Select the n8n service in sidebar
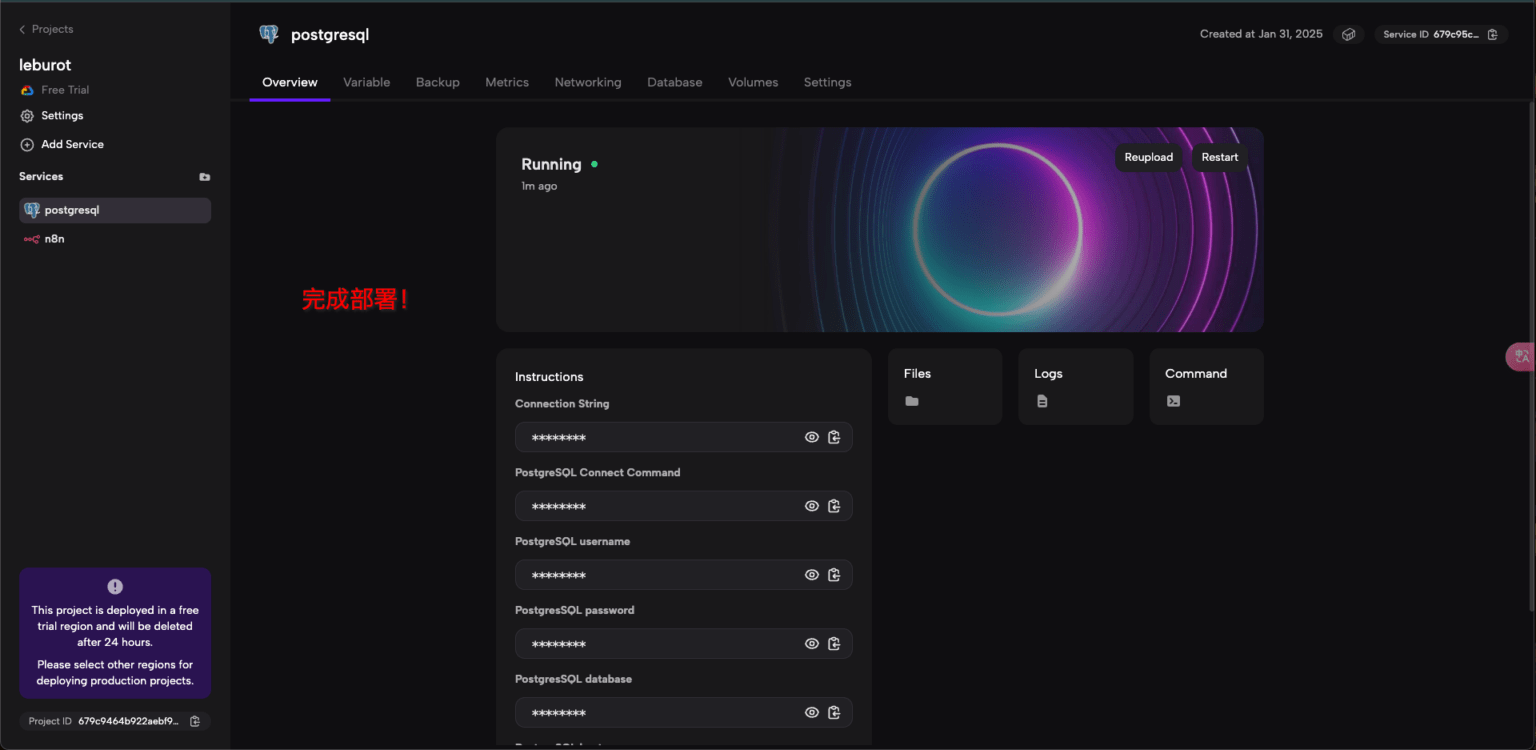The height and width of the screenshot is (750, 1536). pyautogui.click(x=115, y=239)
